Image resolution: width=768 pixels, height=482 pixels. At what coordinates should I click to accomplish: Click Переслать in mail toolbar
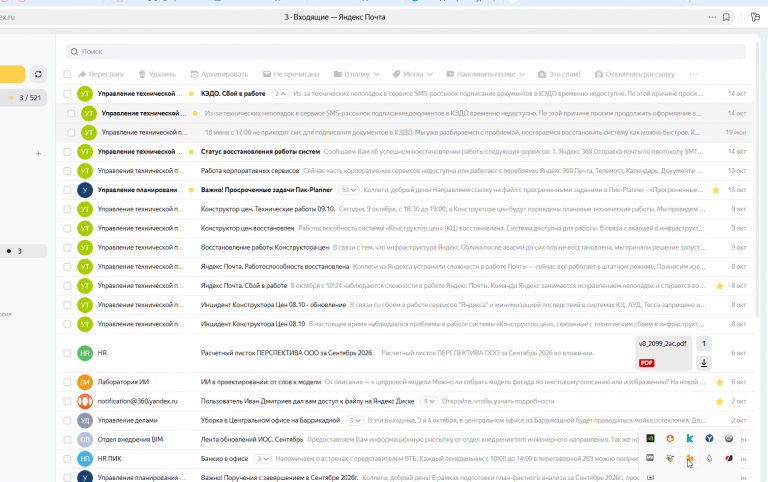click(x=101, y=74)
